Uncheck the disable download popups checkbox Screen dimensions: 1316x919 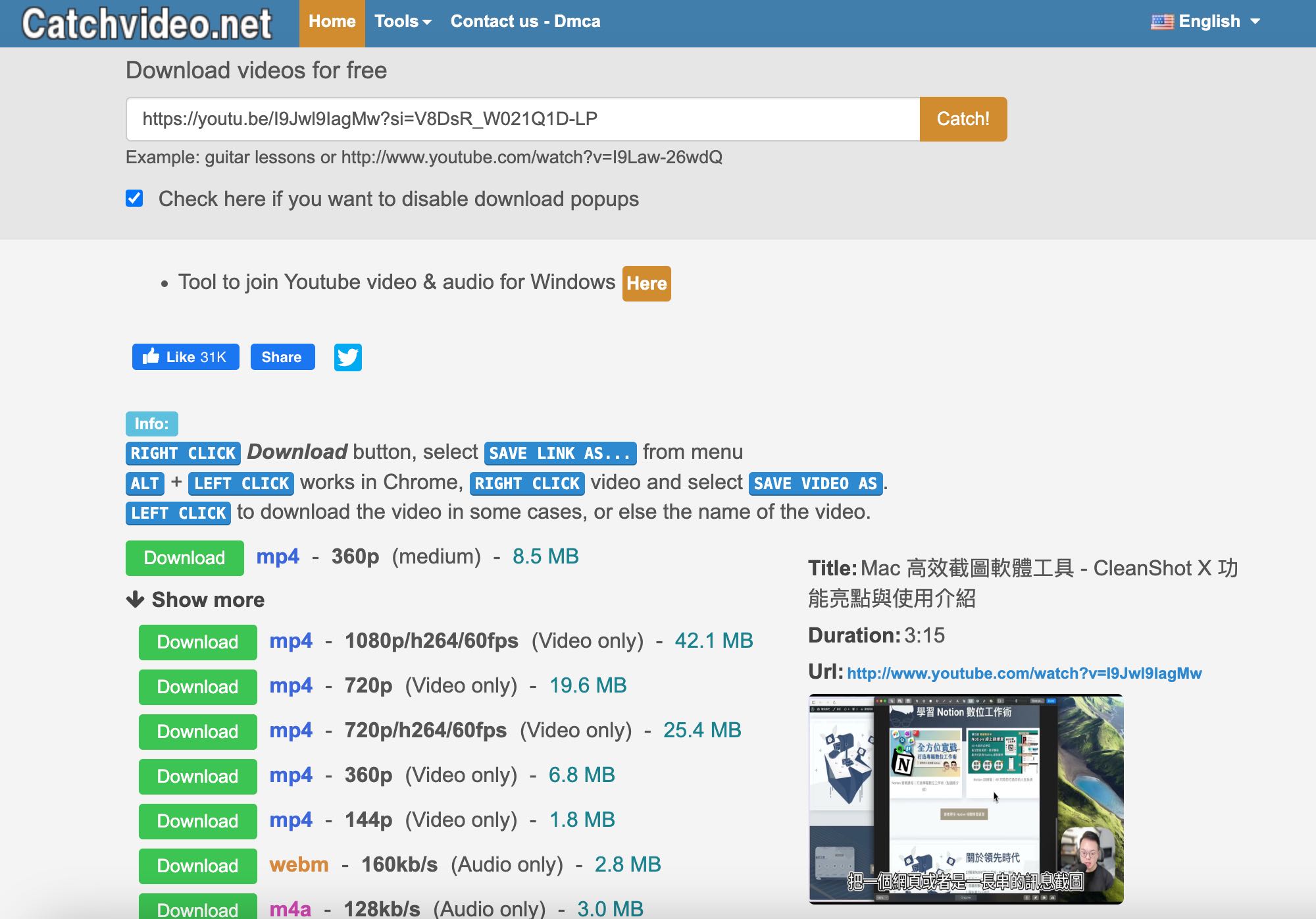134,198
